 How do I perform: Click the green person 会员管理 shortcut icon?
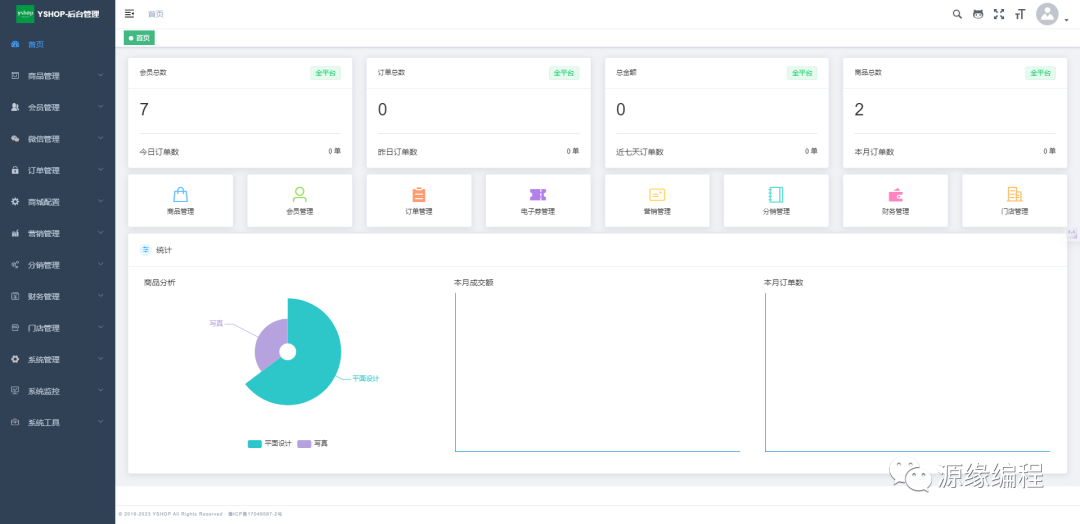click(x=300, y=194)
